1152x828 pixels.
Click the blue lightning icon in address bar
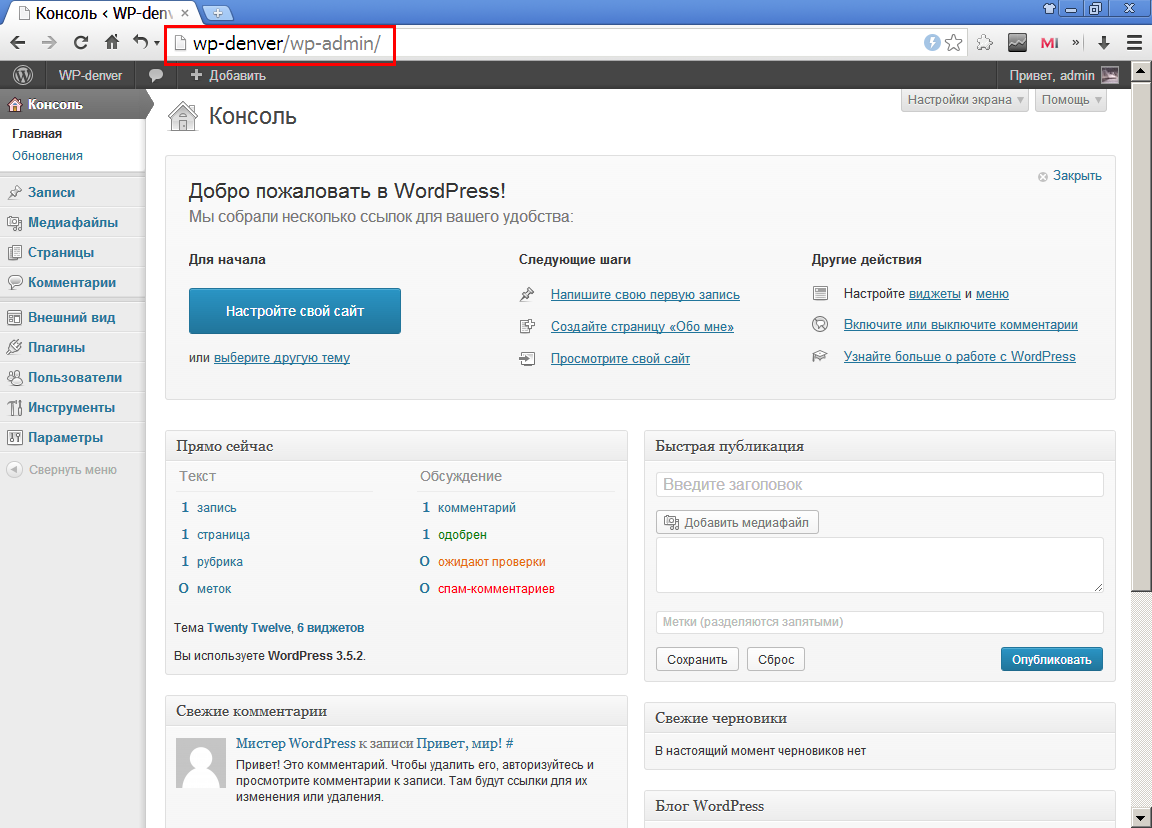pyautogui.click(x=932, y=43)
